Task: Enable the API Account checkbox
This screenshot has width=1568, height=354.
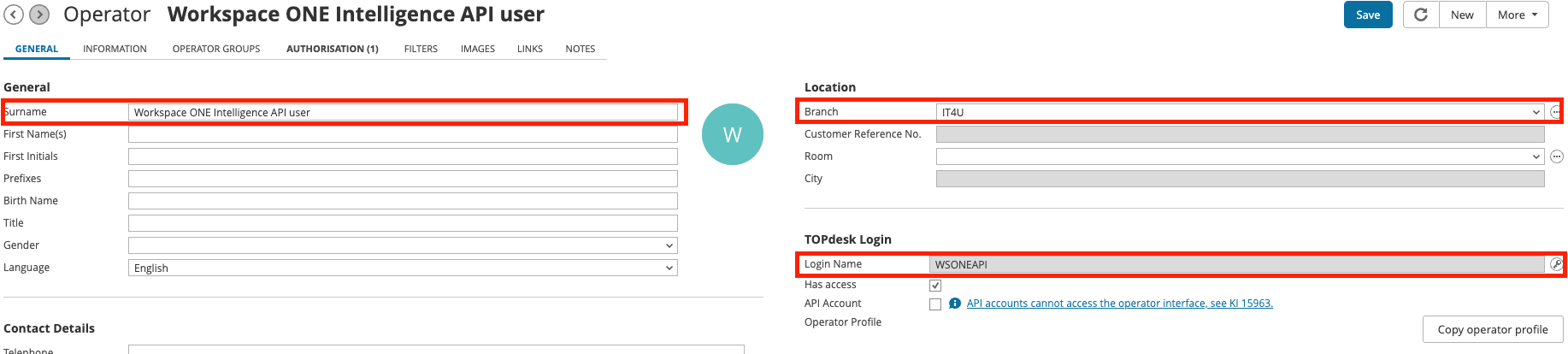Action: pos(935,304)
